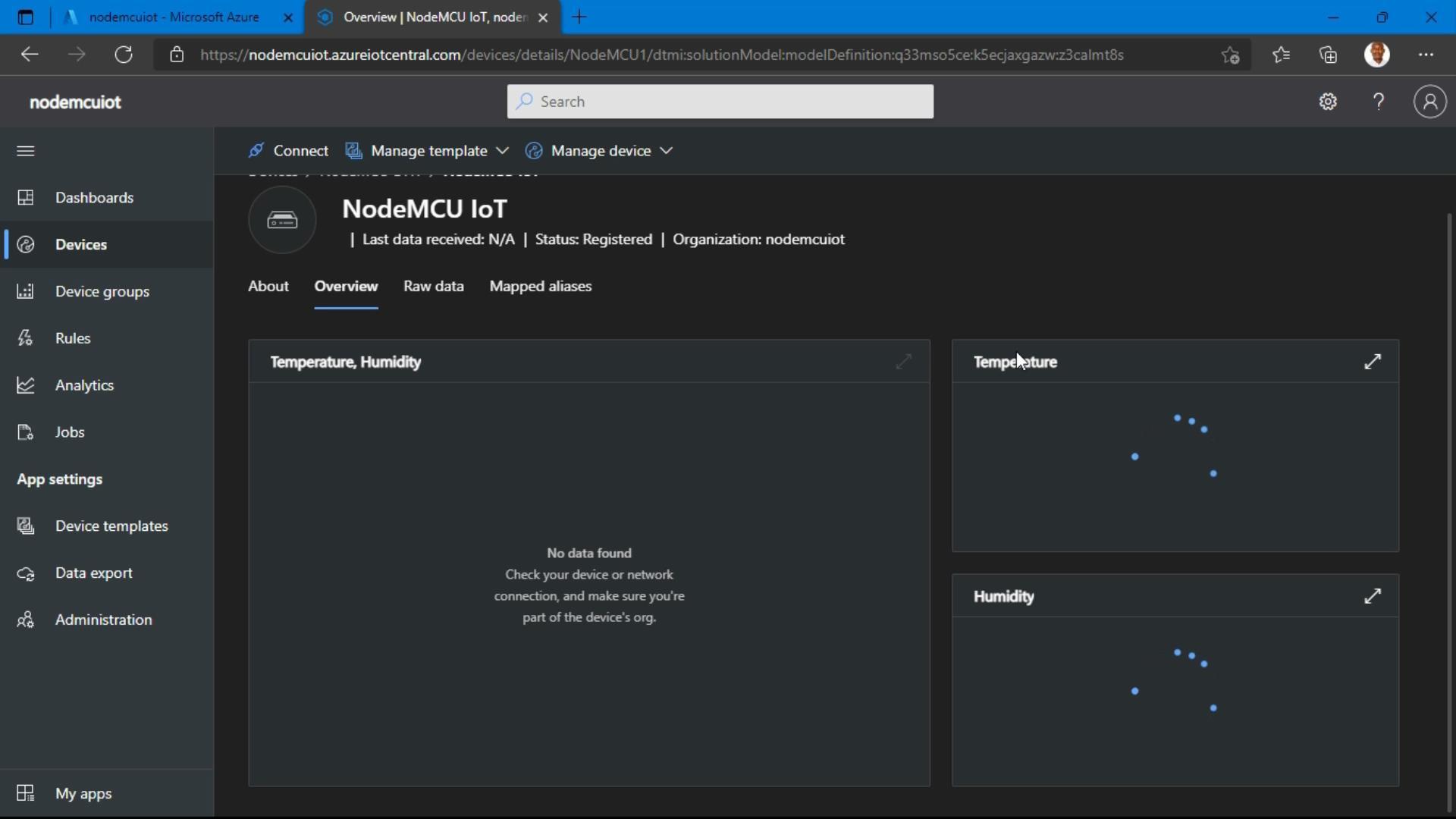Select the Mapped aliases tab
The height and width of the screenshot is (819, 1456).
click(540, 285)
